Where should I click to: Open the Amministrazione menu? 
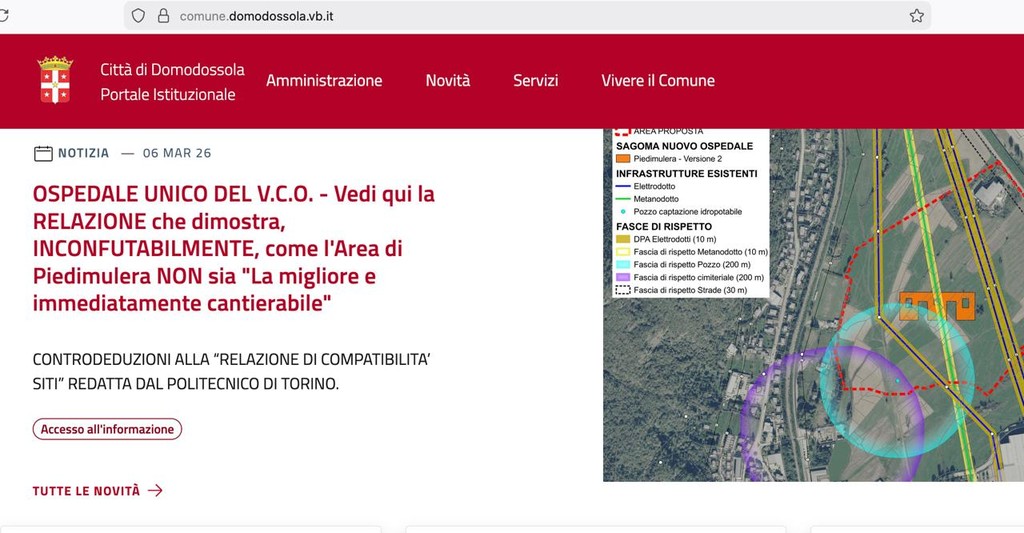click(324, 81)
